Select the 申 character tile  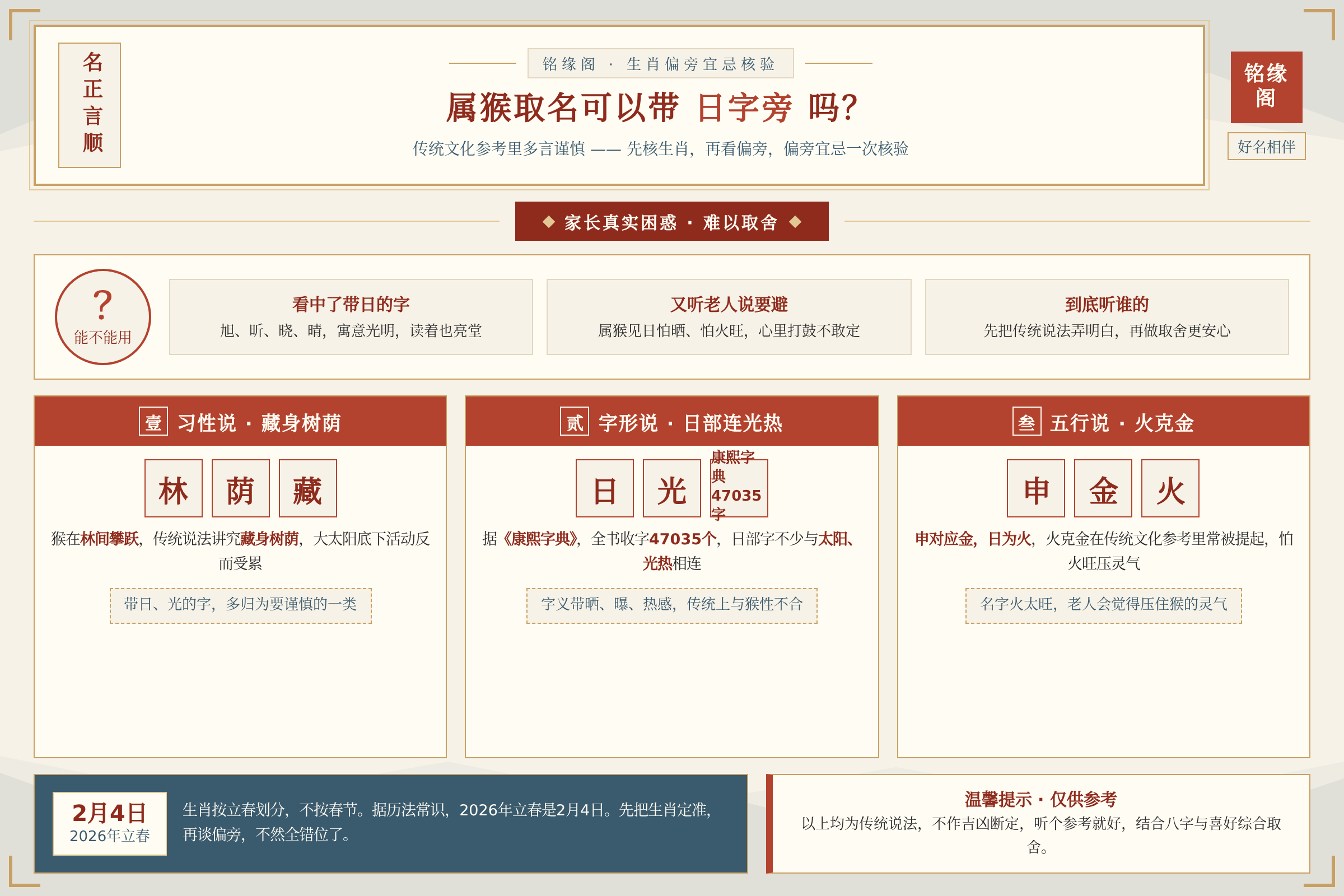coord(1036,488)
